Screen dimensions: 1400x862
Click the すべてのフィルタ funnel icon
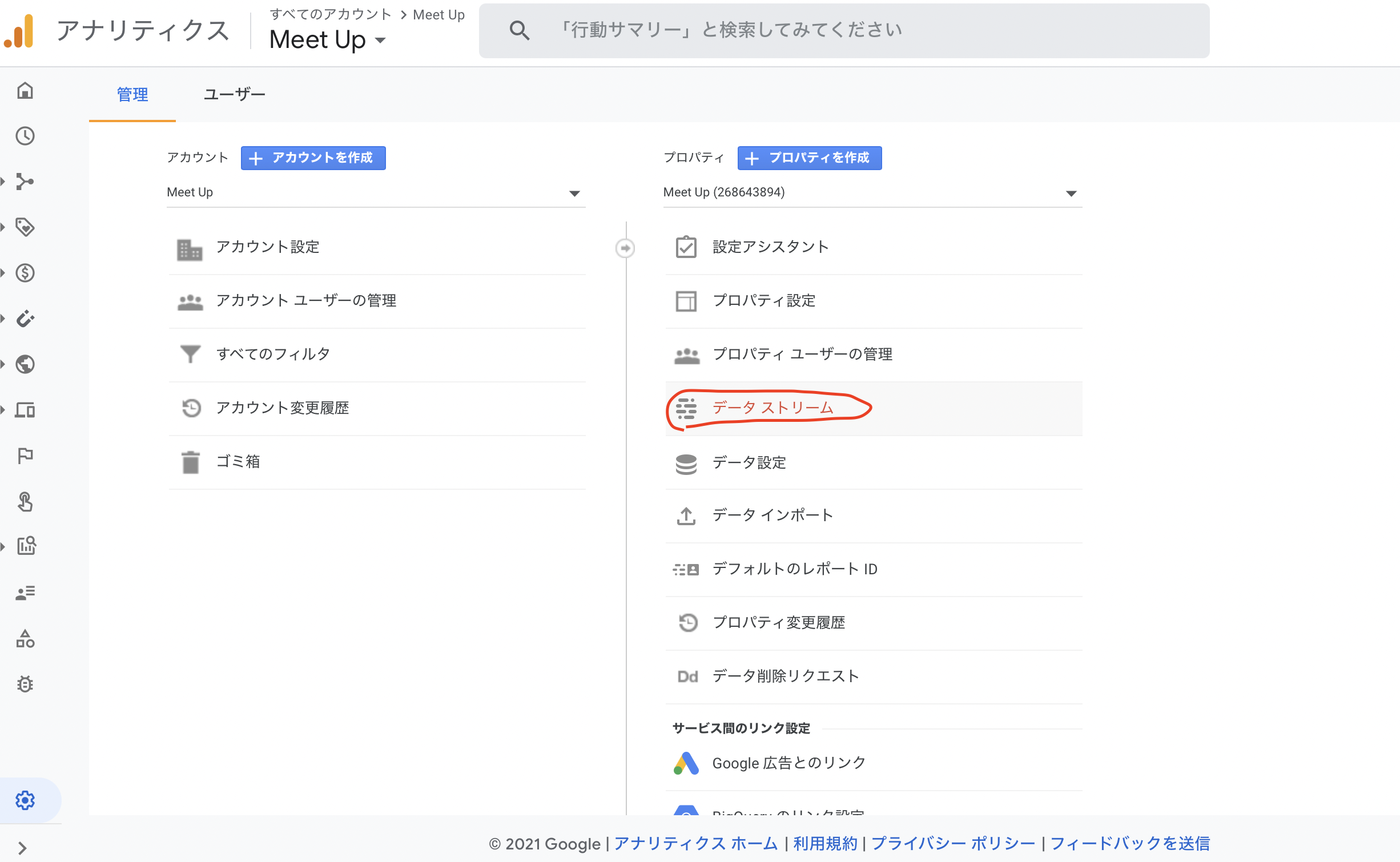point(190,354)
